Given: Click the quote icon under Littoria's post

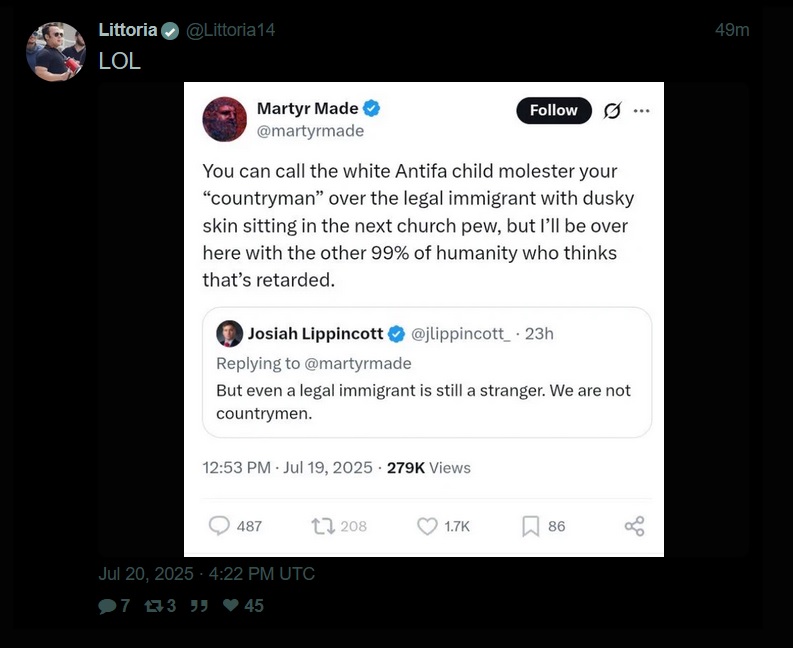Looking at the screenshot, I should point(199,606).
